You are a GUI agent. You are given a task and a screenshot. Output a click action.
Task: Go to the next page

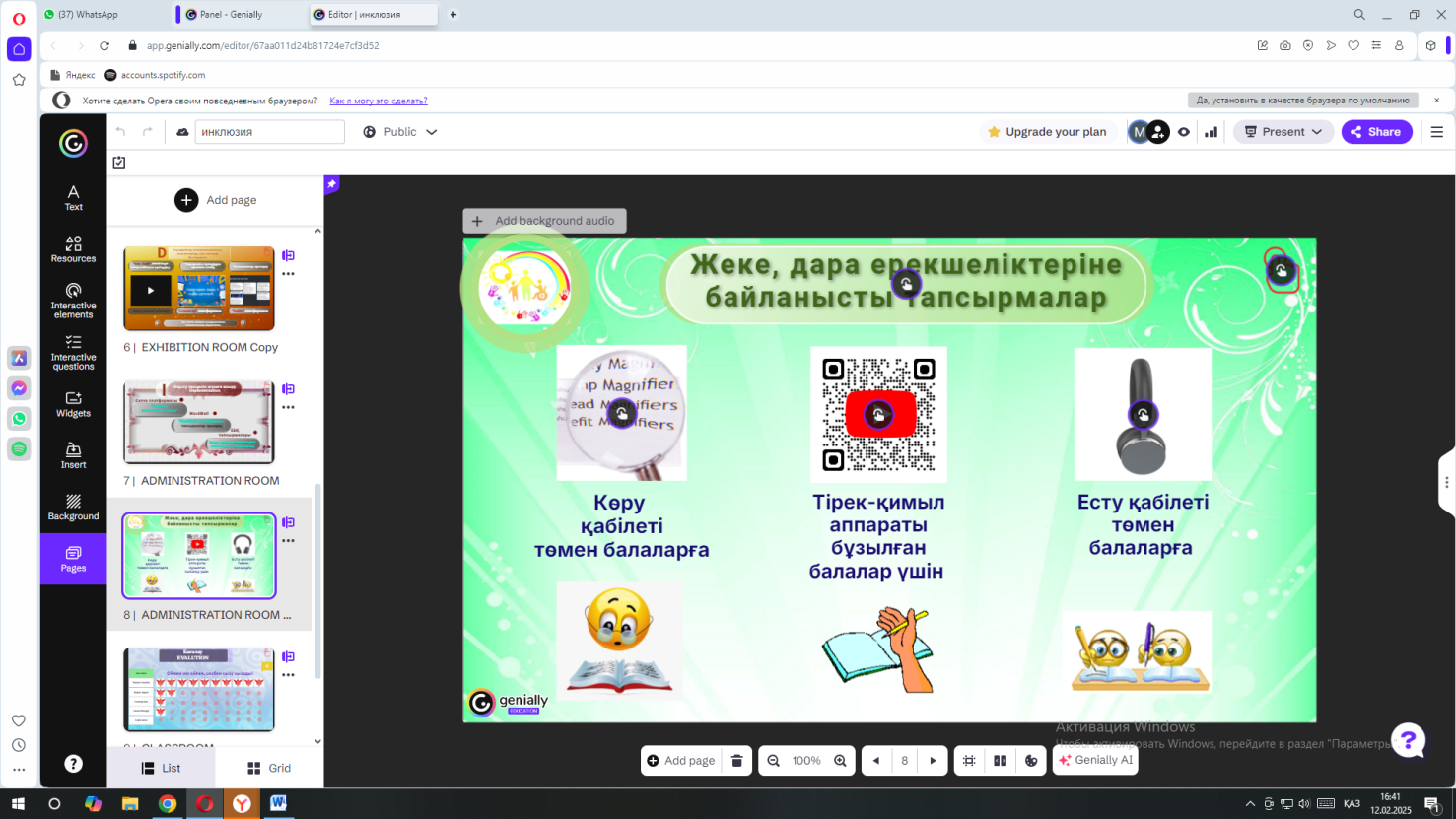934,761
